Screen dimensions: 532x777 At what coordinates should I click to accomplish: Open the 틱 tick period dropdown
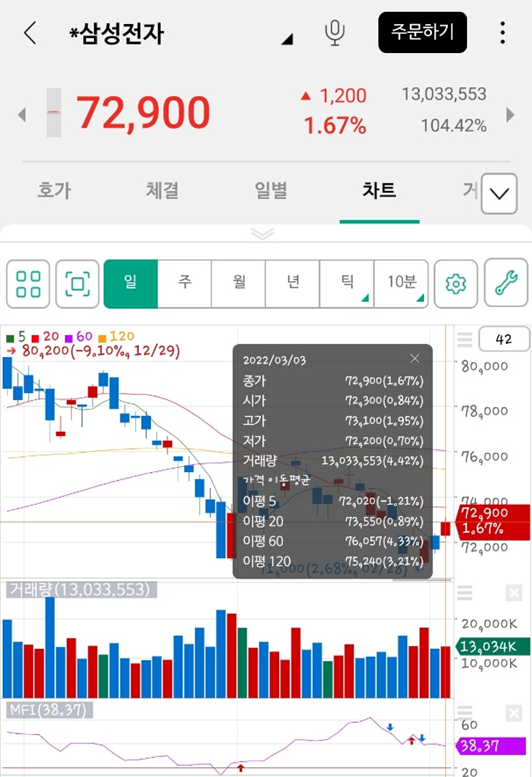click(x=347, y=283)
